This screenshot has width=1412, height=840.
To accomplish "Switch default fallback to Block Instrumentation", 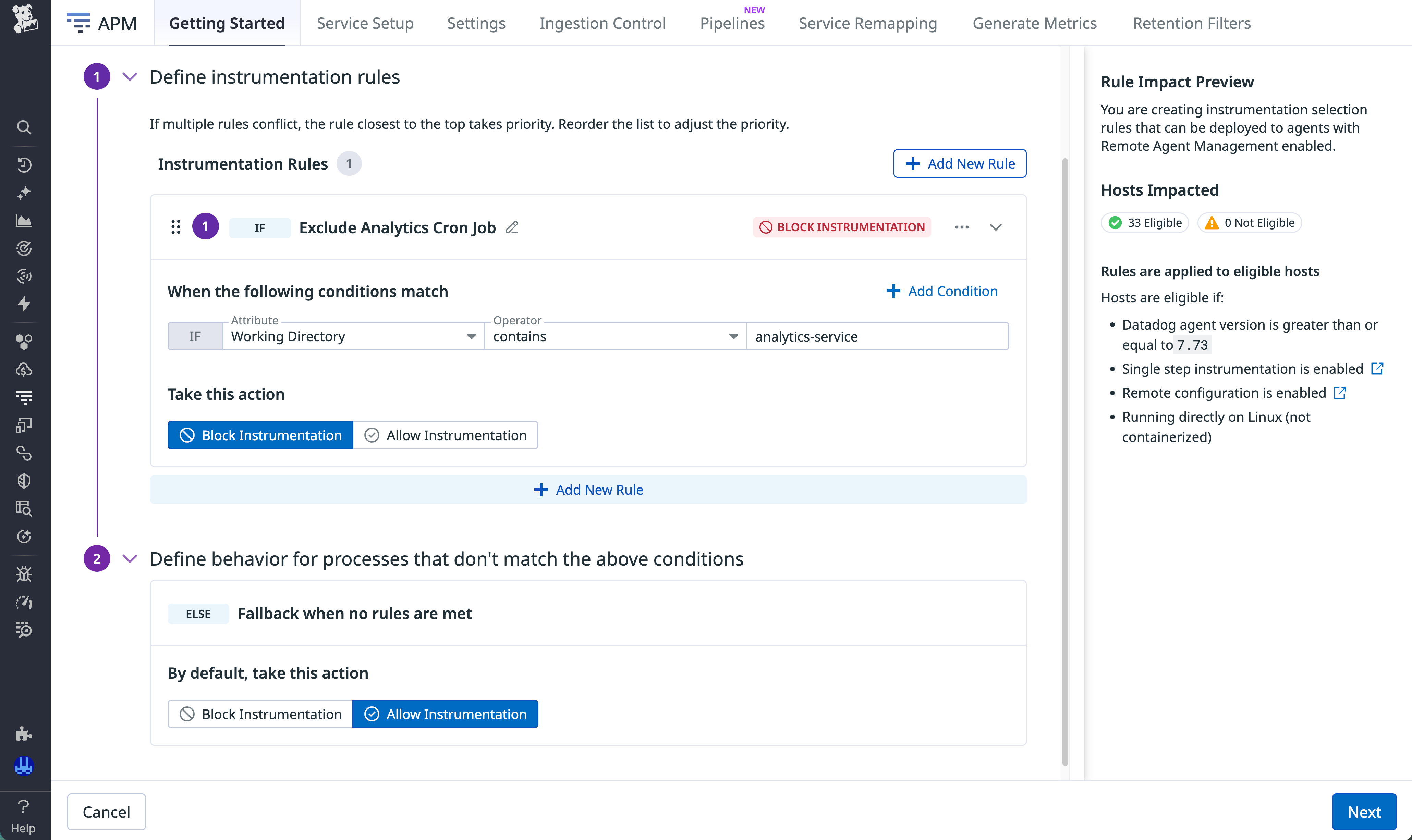I will tap(260, 714).
